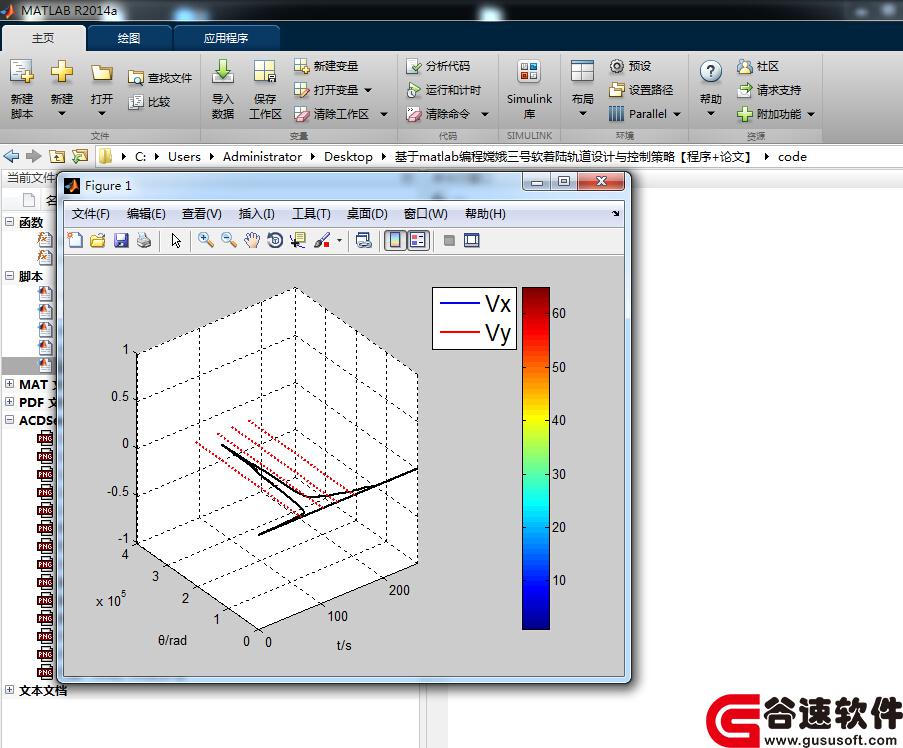Open the Simulink 库 library icon
Image resolution: width=903 pixels, height=748 pixels.
click(x=529, y=72)
